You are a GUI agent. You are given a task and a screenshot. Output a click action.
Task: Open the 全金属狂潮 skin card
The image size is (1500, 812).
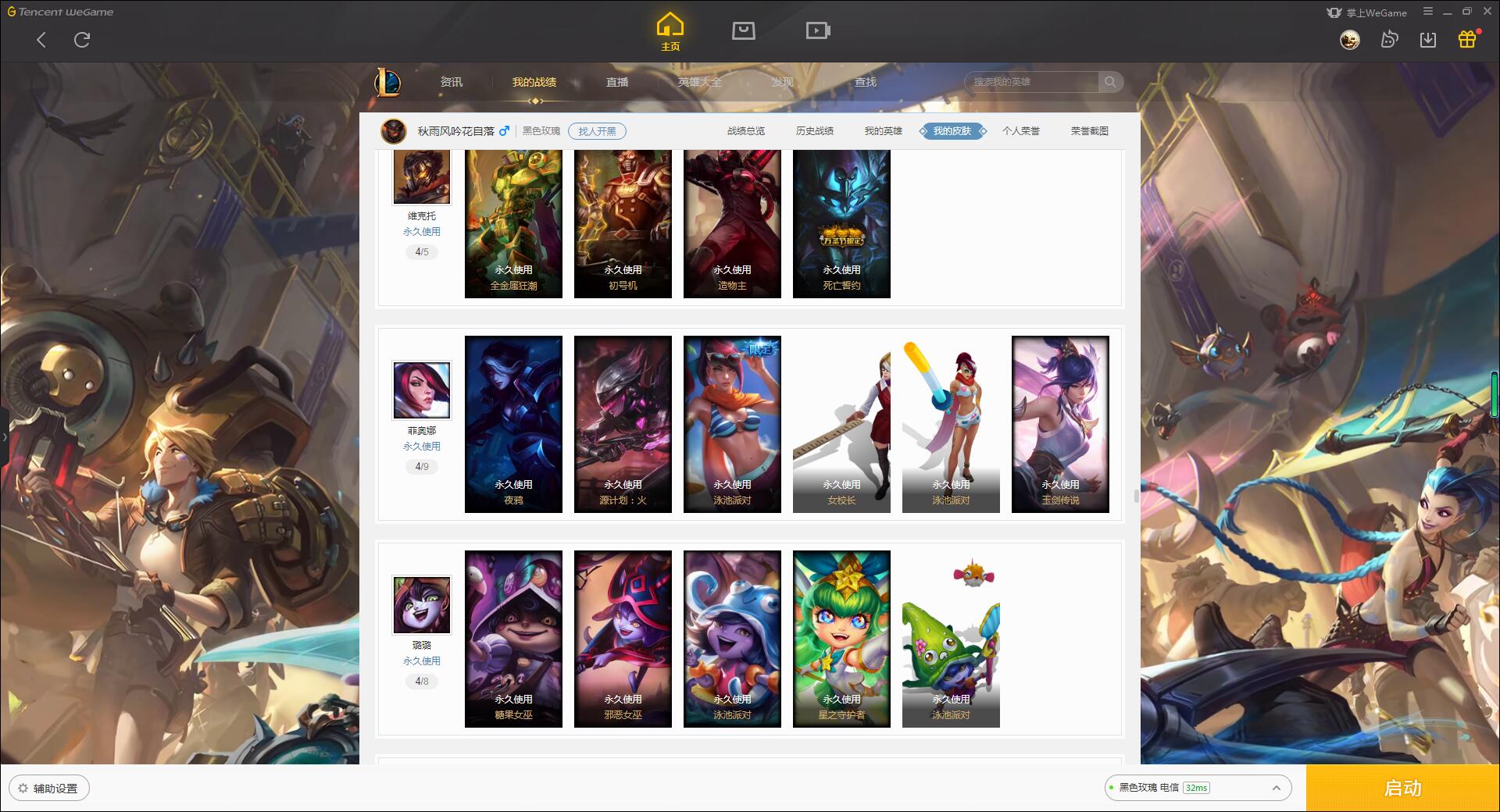[x=513, y=223]
